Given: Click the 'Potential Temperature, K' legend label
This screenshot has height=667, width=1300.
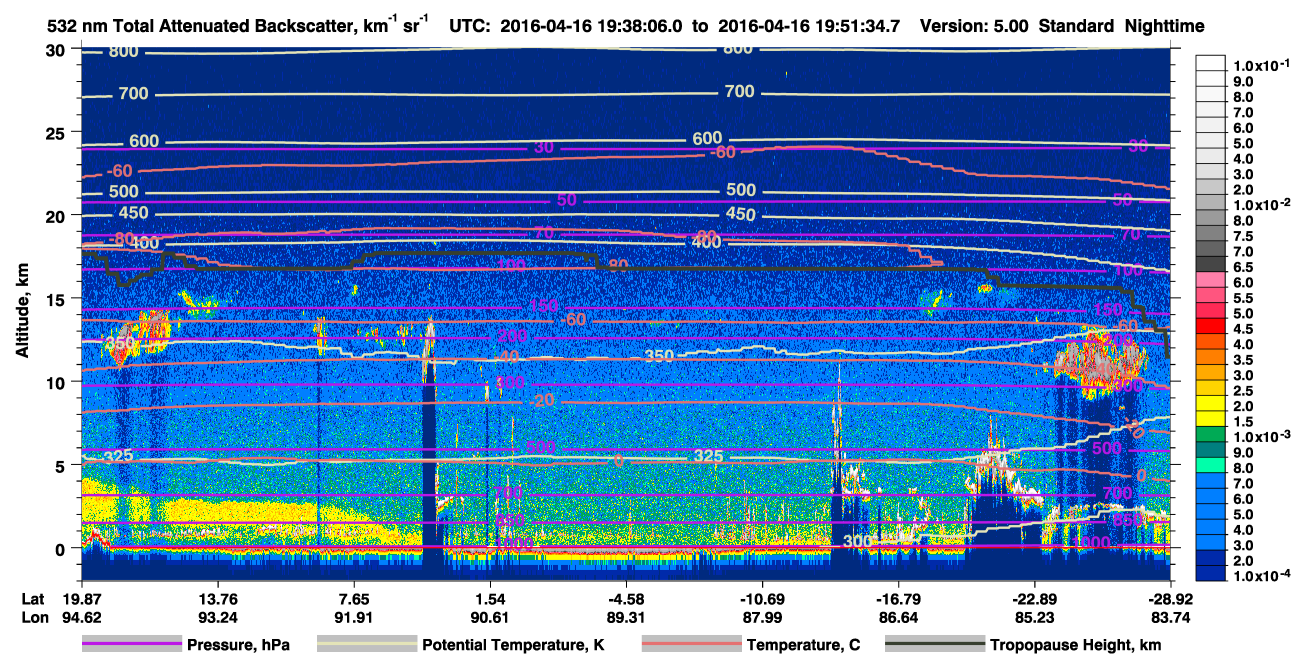Looking at the screenshot, I should click(513, 646).
